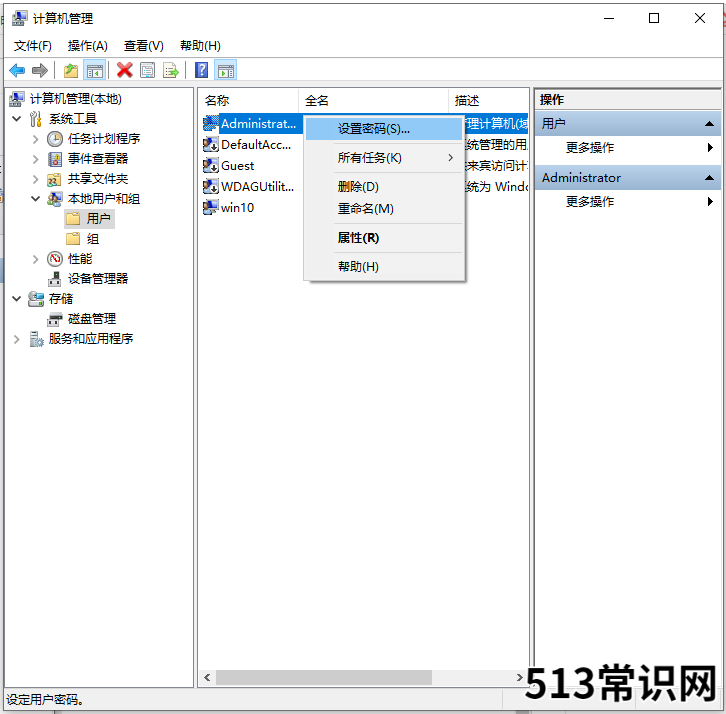Collapse the 系统工具 tree node
Image resolution: width=726 pixels, height=714 pixels.
pos(17,119)
